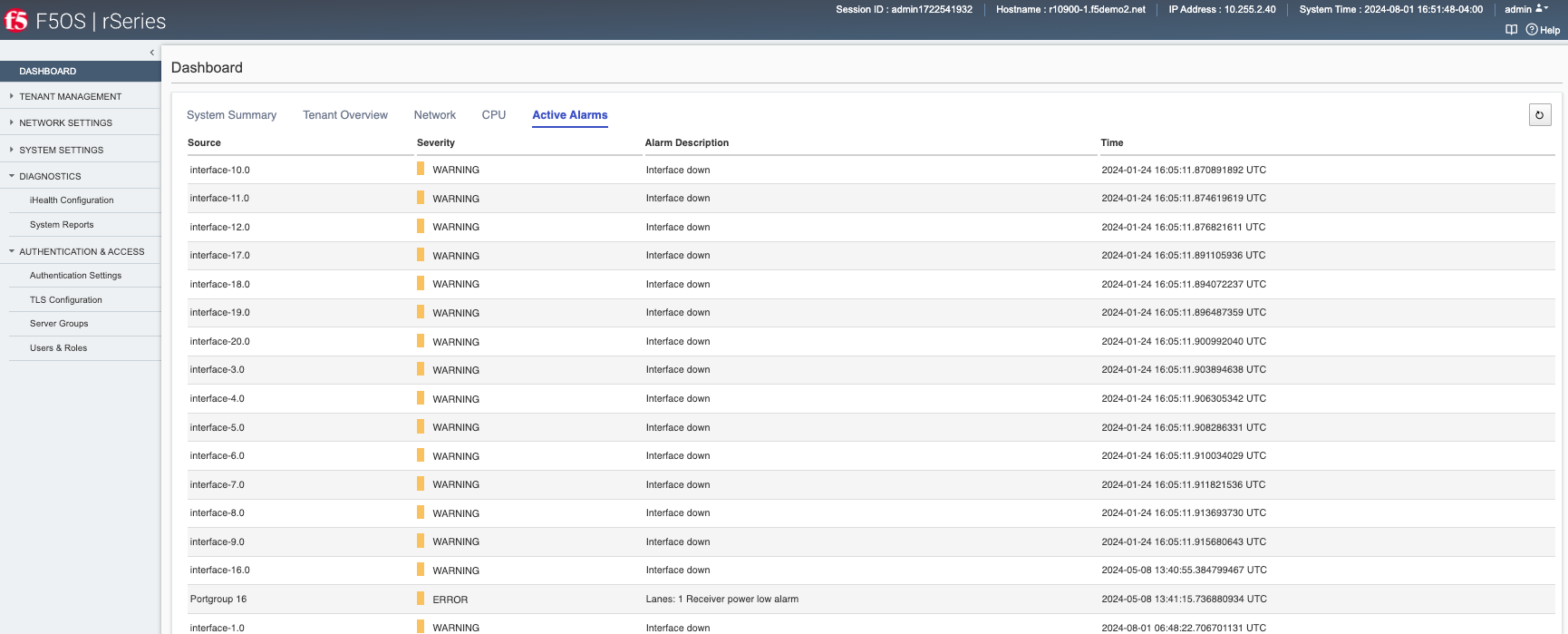Click the error severity marker for Portgroup 16

click(421, 599)
